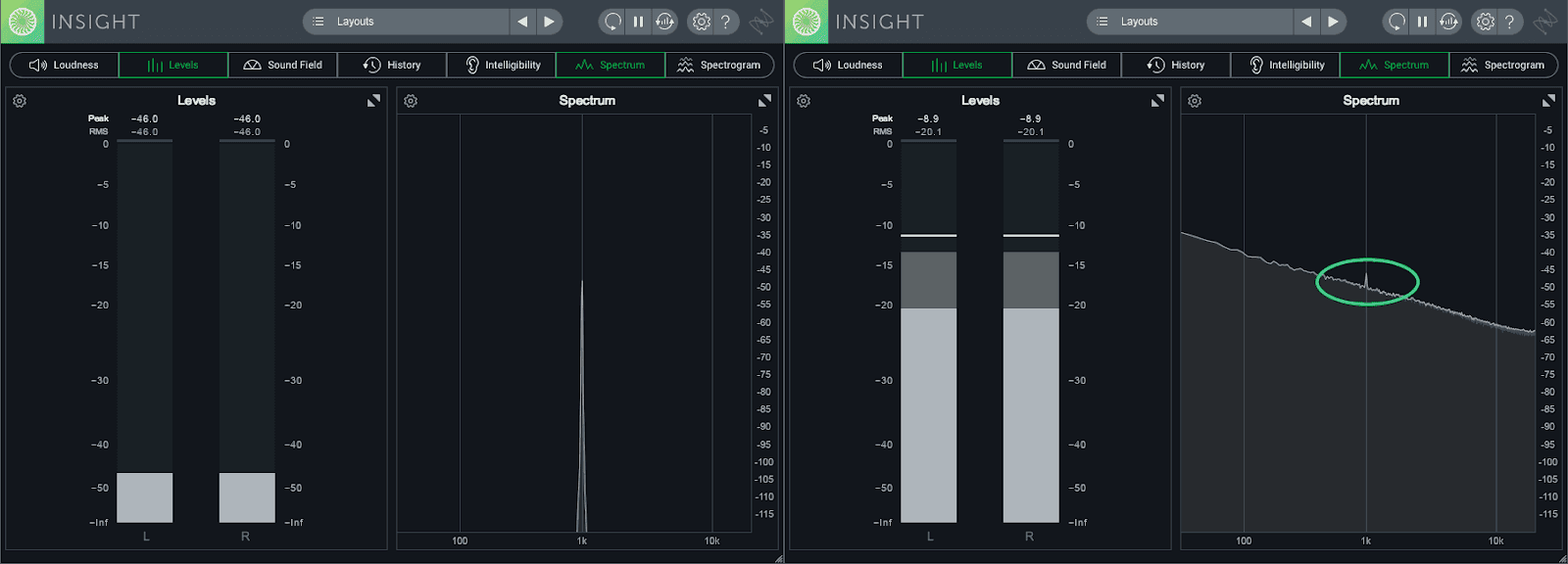Expand the Levels panel in right window
Screen dimensions: 1568x564
coord(1157,101)
